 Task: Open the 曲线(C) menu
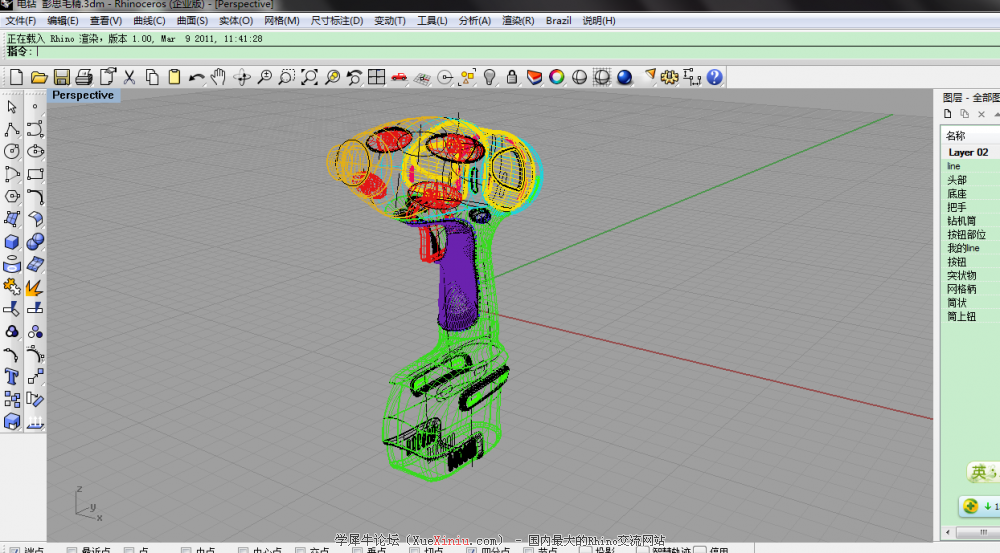coord(149,20)
